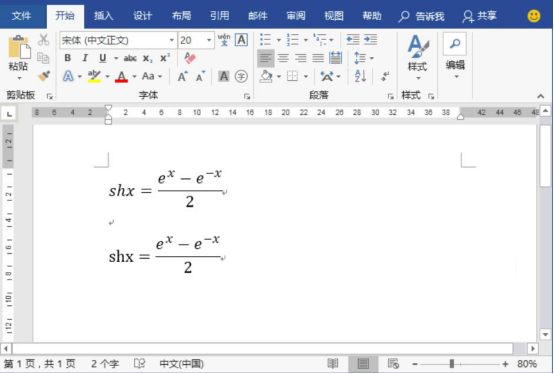Switch to 引用 References tab
The height and width of the screenshot is (374, 554).
click(219, 16)
